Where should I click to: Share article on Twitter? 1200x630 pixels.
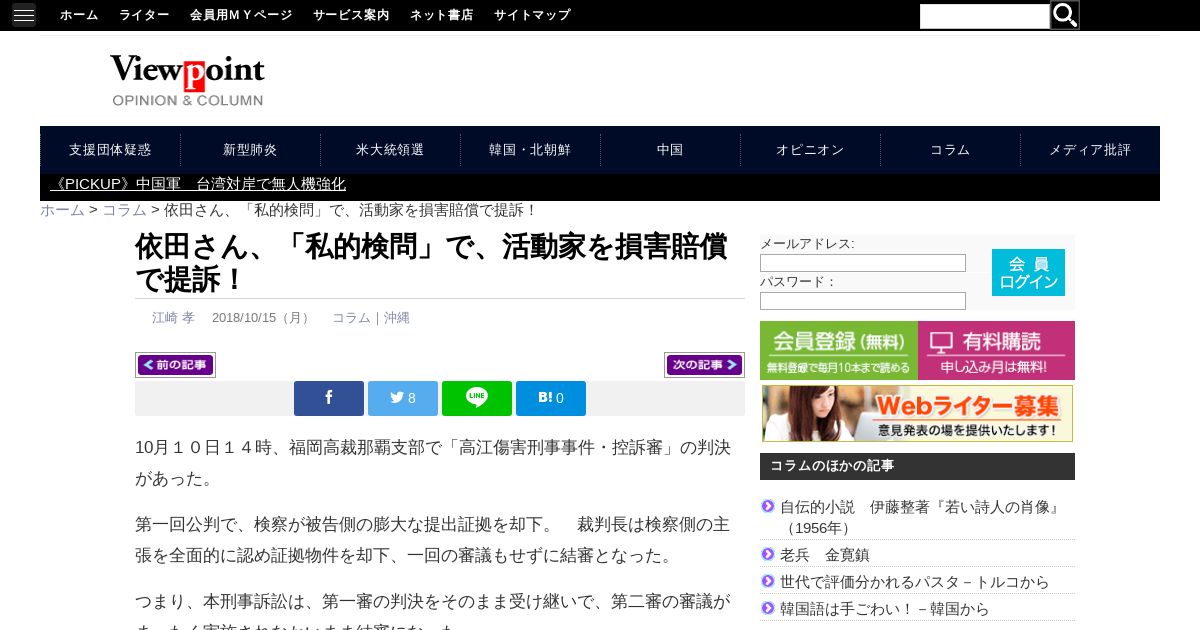[x=403, y=398]
